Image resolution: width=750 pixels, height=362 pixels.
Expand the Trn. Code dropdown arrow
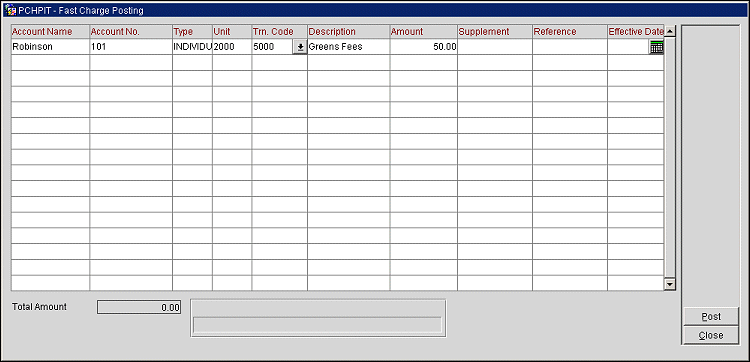(x=300, y=47)
